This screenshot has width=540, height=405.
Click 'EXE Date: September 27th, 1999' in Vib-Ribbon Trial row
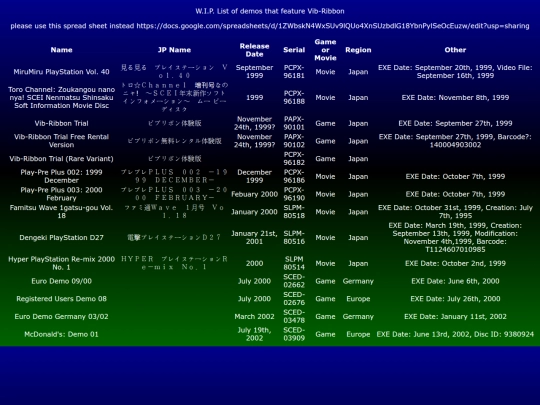(x=455, y=123)
